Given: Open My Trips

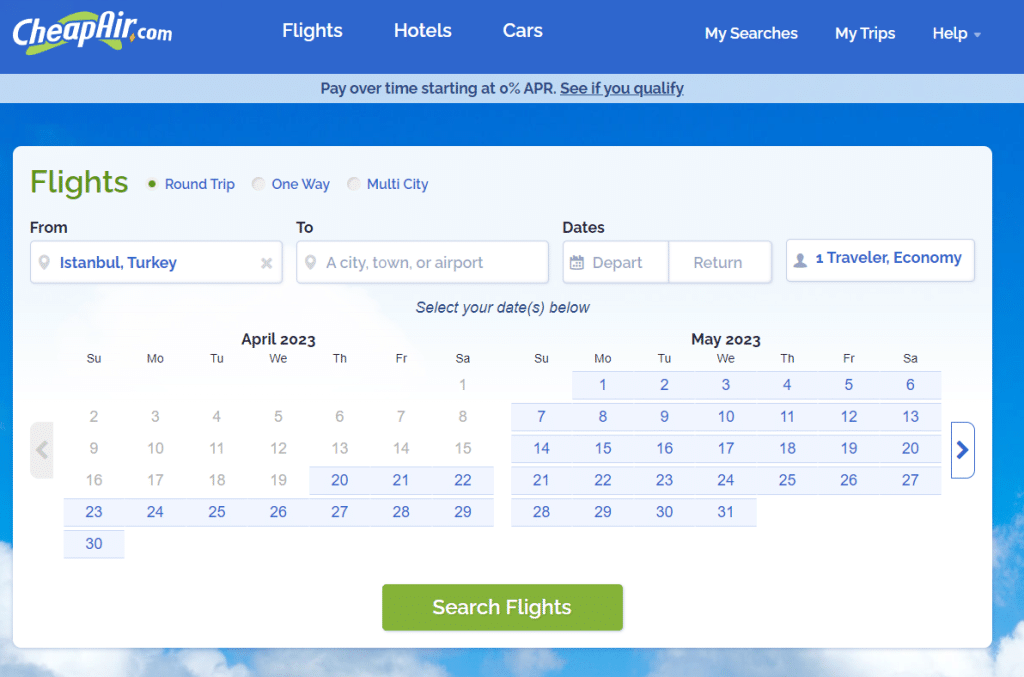Looking at the screenshot, I should point(865,33).
